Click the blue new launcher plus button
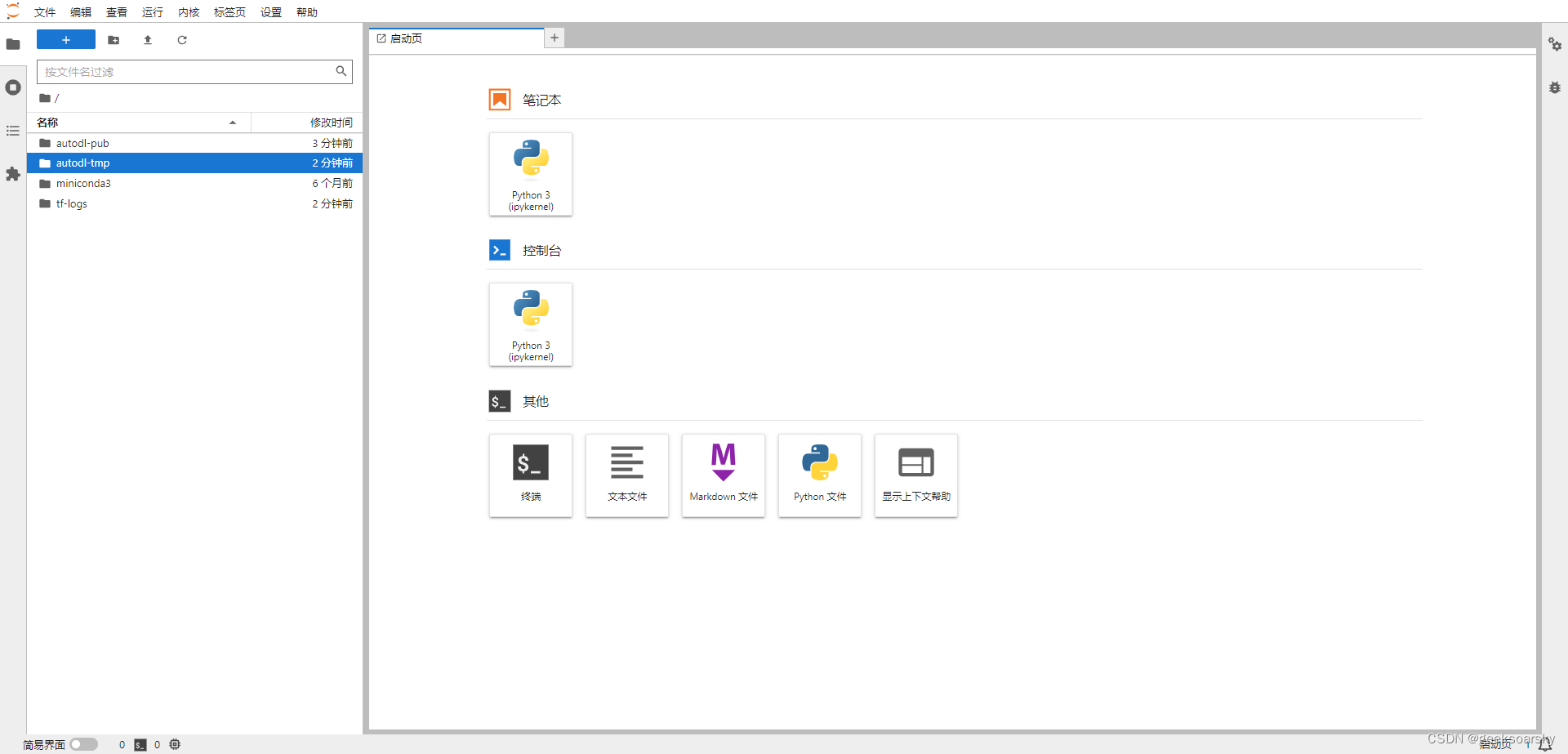This screenshot has height=754, width=1568. click(x=66, y=40)
